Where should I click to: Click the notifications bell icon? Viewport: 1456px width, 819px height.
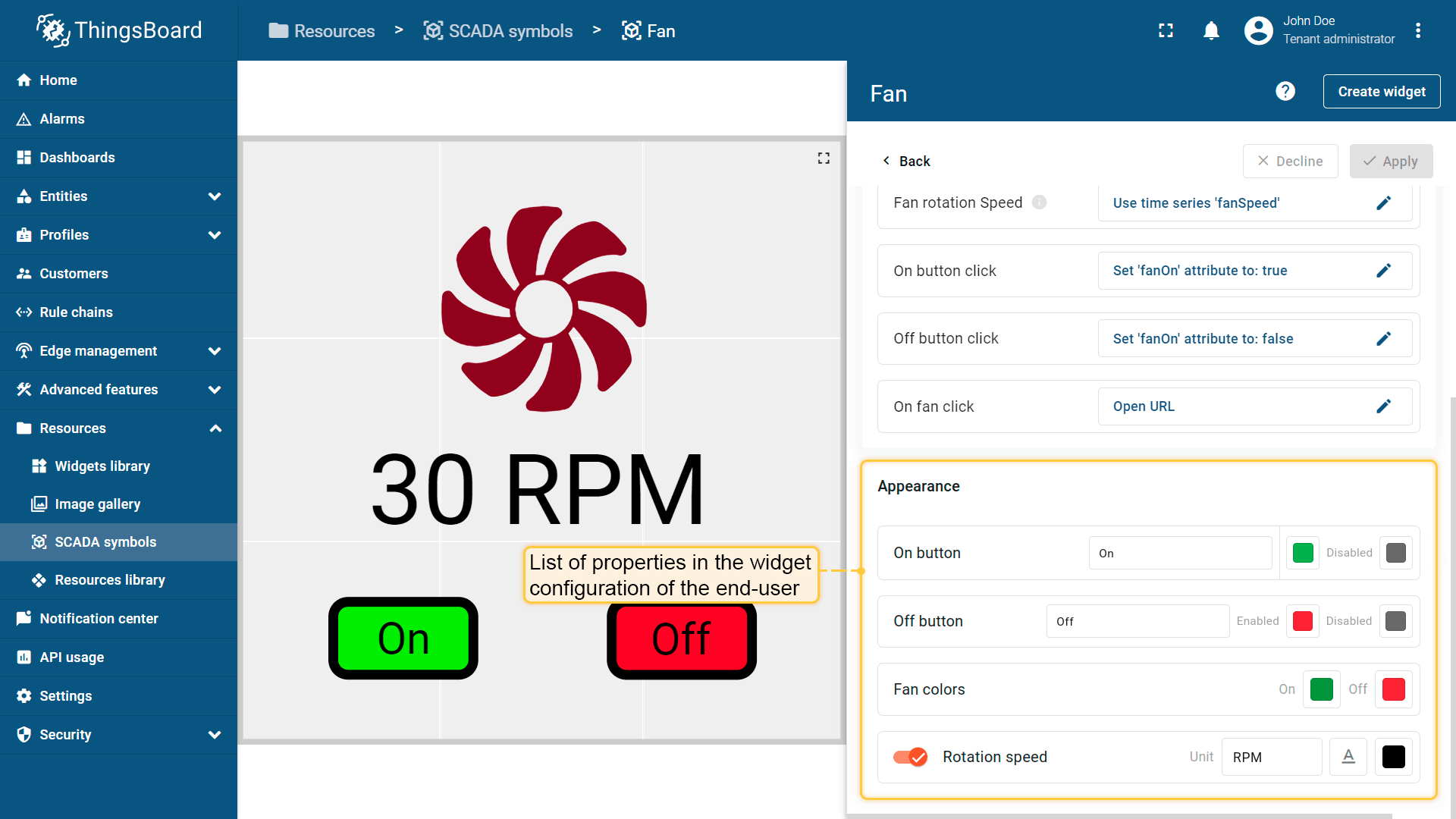(x=1211, y=31)
